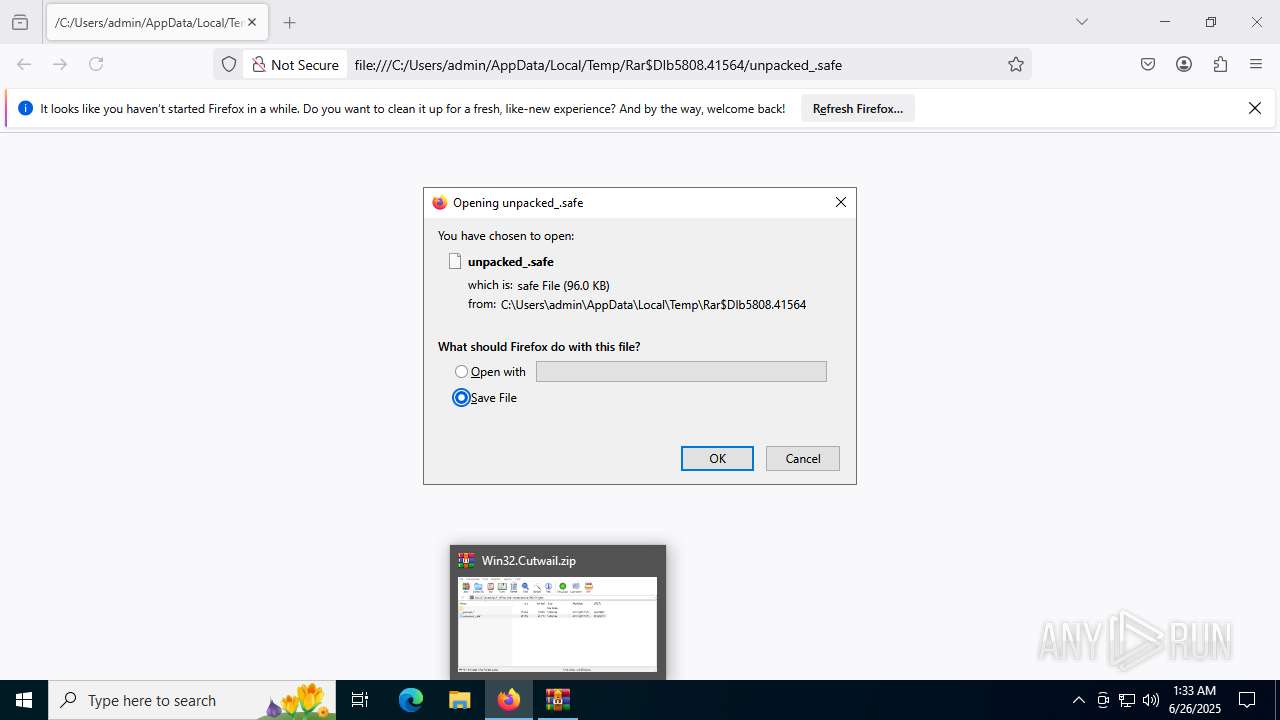Viewport: 1280px width, 720px height.
Task: Open the Open with application dropdown
Action: coord(681,372)
